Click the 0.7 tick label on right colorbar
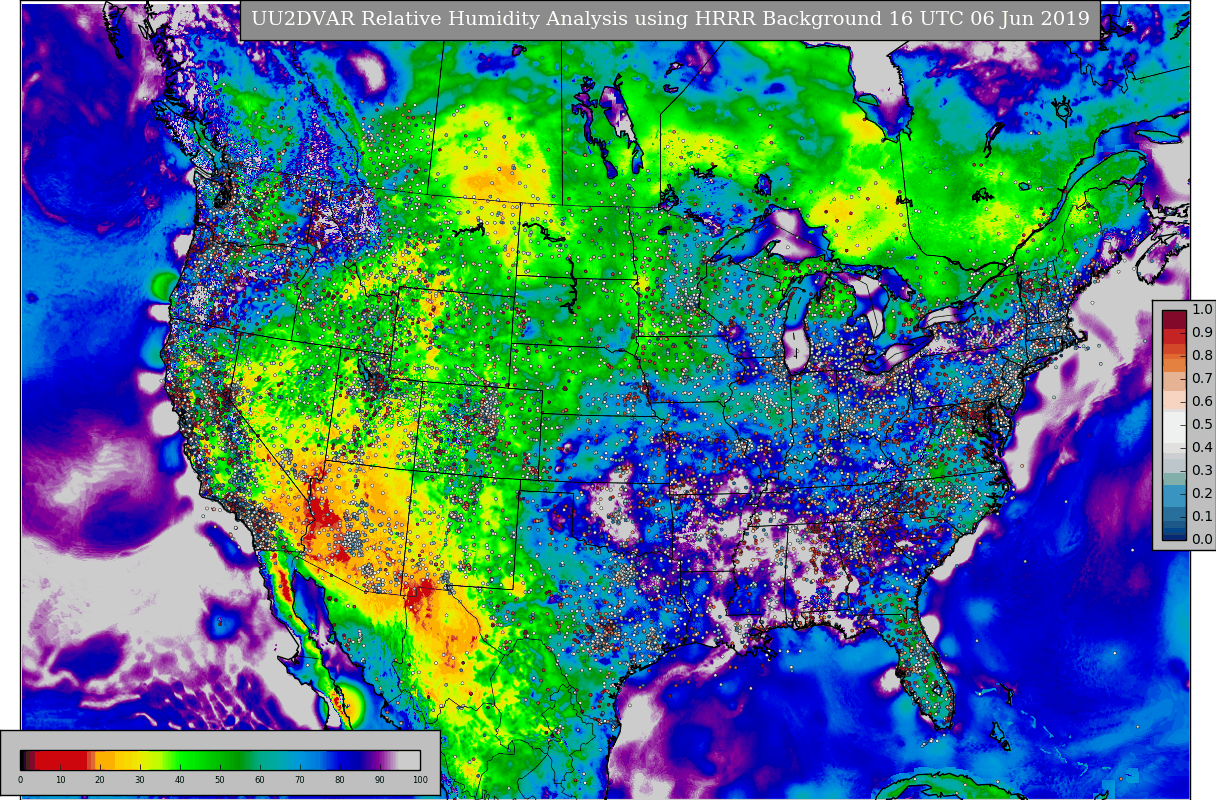The image size is (1216, 800). pyautogui.click(x=1202, y=379)
